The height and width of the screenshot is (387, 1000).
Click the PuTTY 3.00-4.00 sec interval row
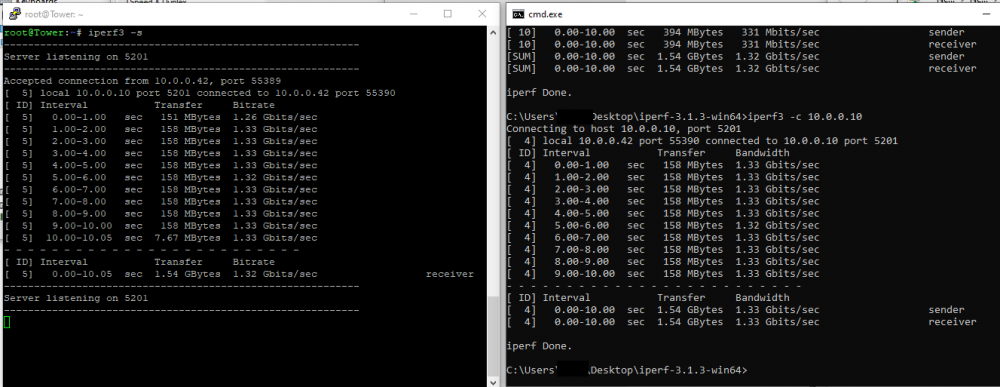point(161,154)
